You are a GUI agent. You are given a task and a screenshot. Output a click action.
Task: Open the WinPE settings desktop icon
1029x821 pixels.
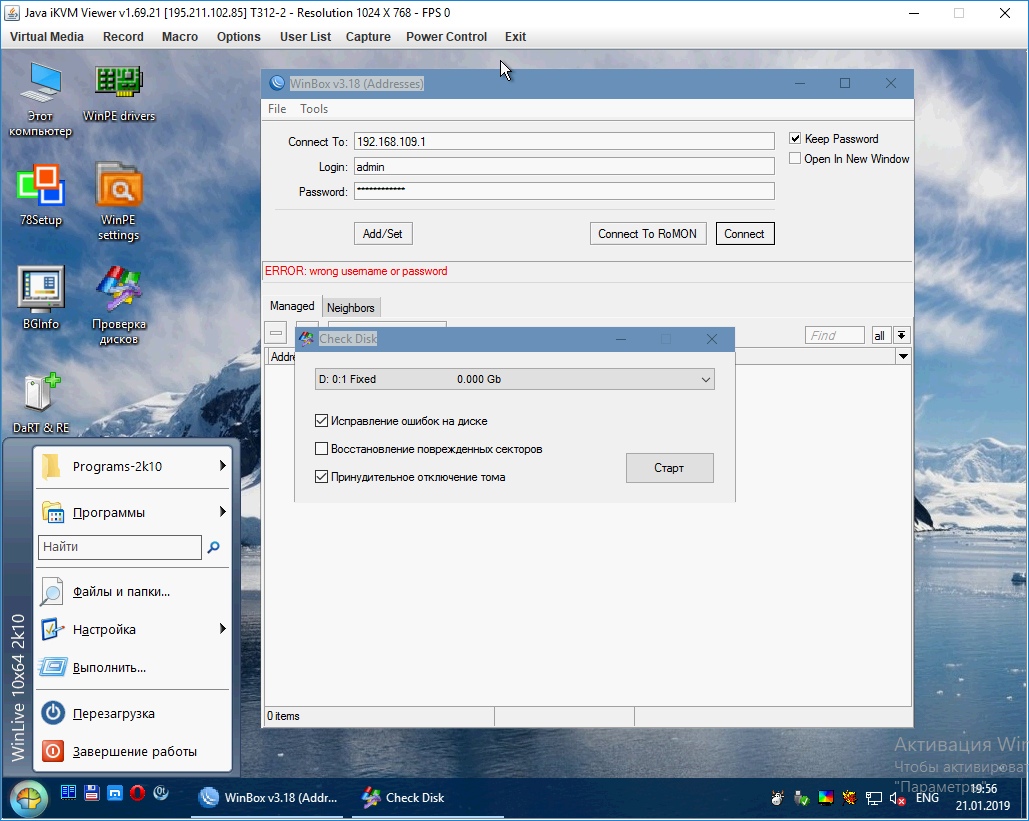tap(119, 202)
